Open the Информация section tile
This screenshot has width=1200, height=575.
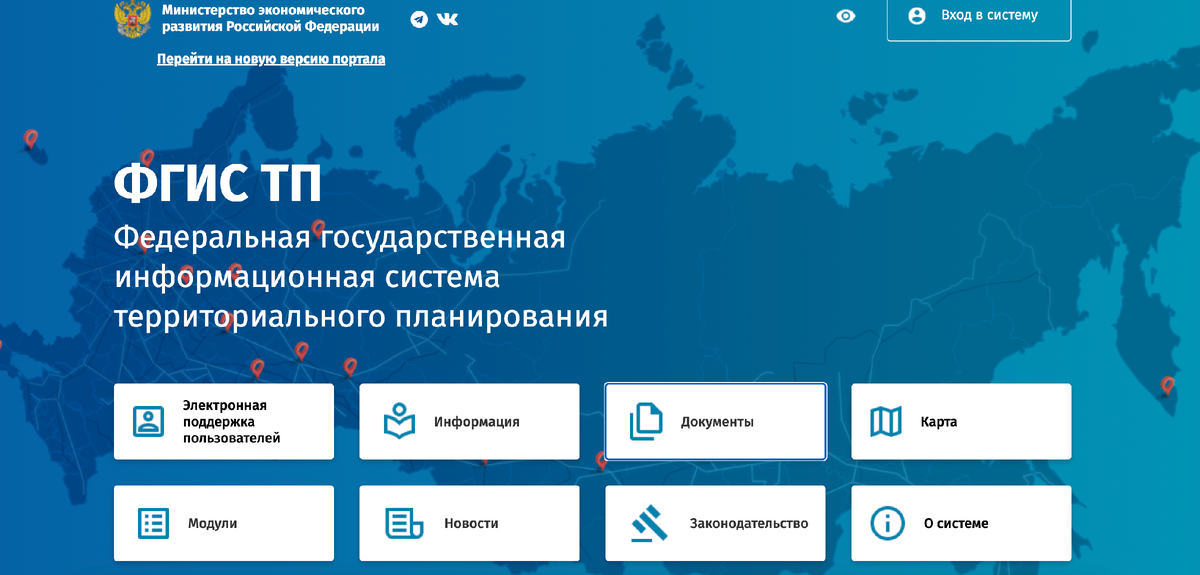469,422
